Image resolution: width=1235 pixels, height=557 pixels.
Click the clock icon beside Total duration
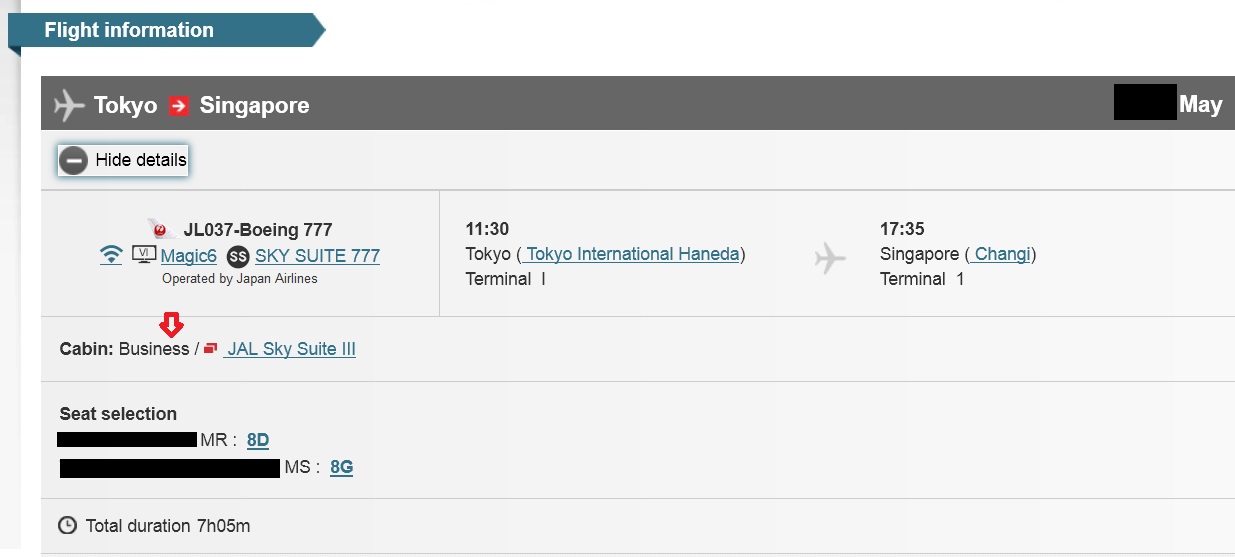[68, 525]
